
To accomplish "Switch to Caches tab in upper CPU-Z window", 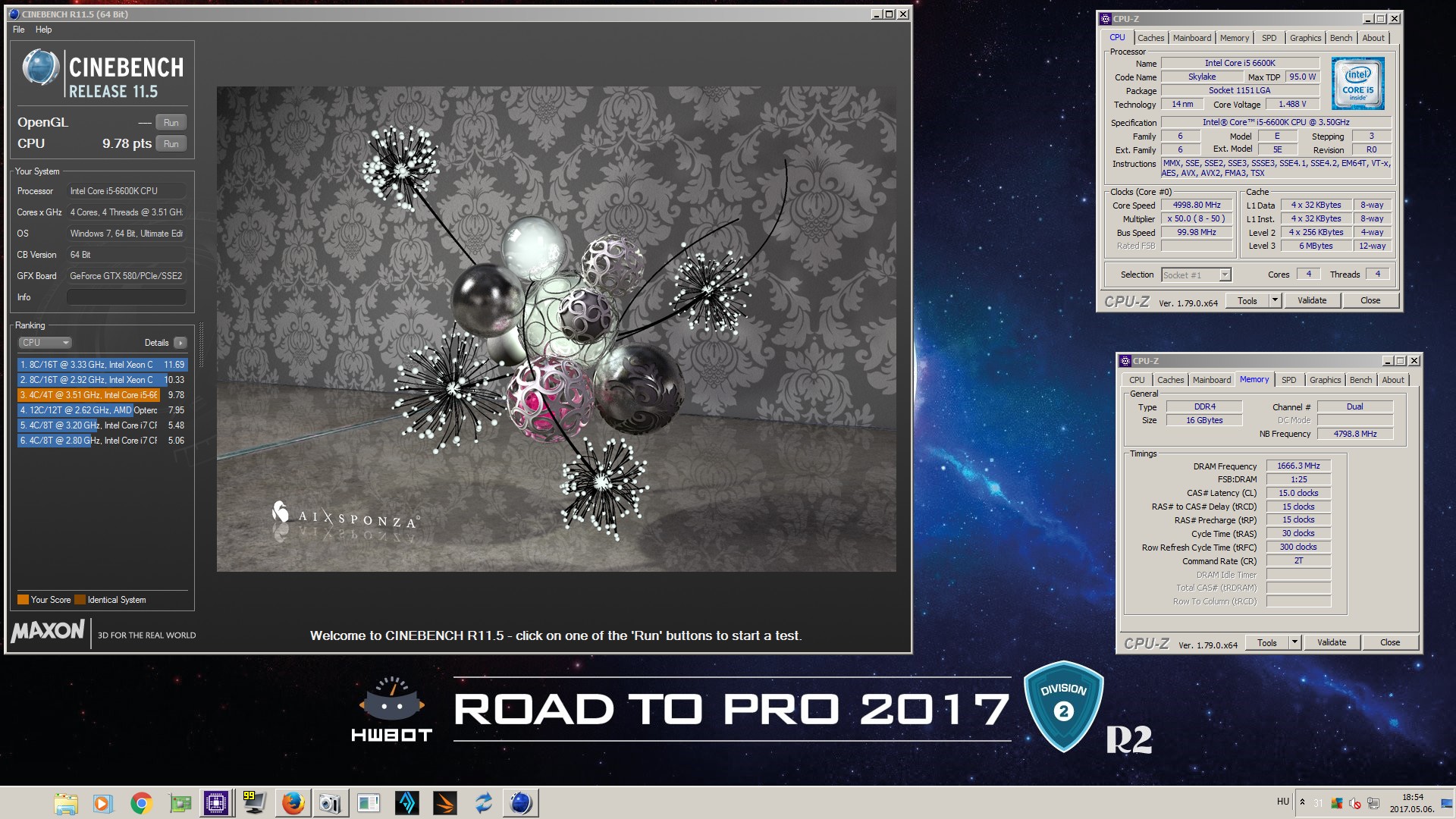I will click(1150, 38).
